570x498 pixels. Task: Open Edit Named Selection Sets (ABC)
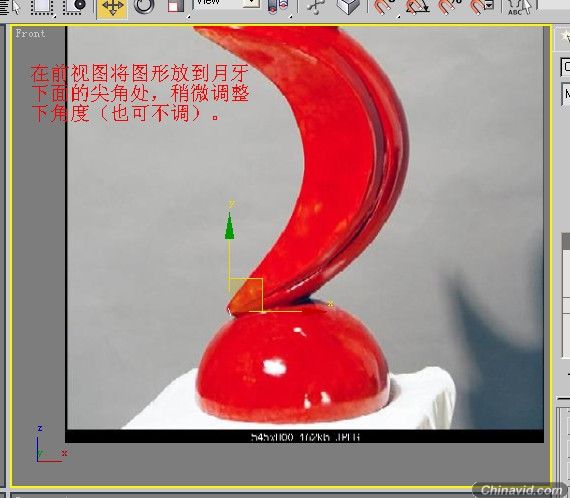click(x=520, y=6)
